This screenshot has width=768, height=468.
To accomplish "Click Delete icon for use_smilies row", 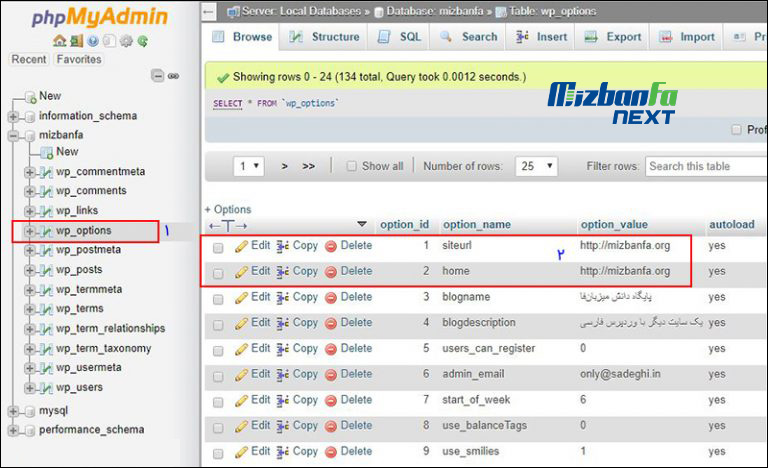I will click(x=331, y=452).
